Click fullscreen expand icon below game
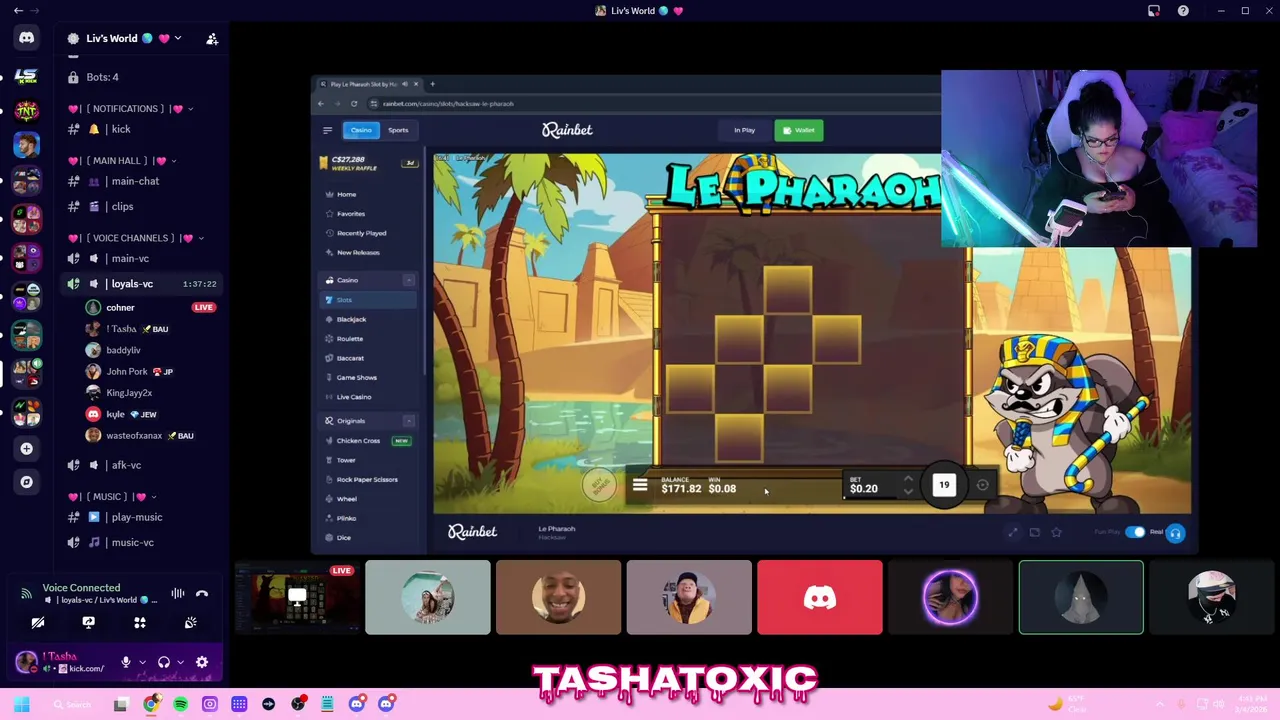 click(1013, 532)
